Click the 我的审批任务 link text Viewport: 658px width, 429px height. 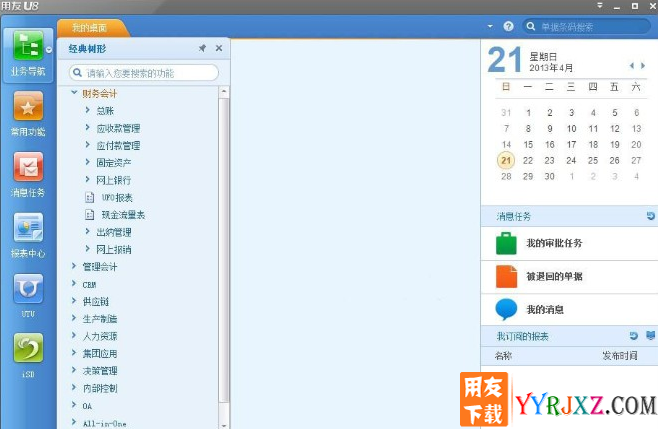[x=554, y=243]
